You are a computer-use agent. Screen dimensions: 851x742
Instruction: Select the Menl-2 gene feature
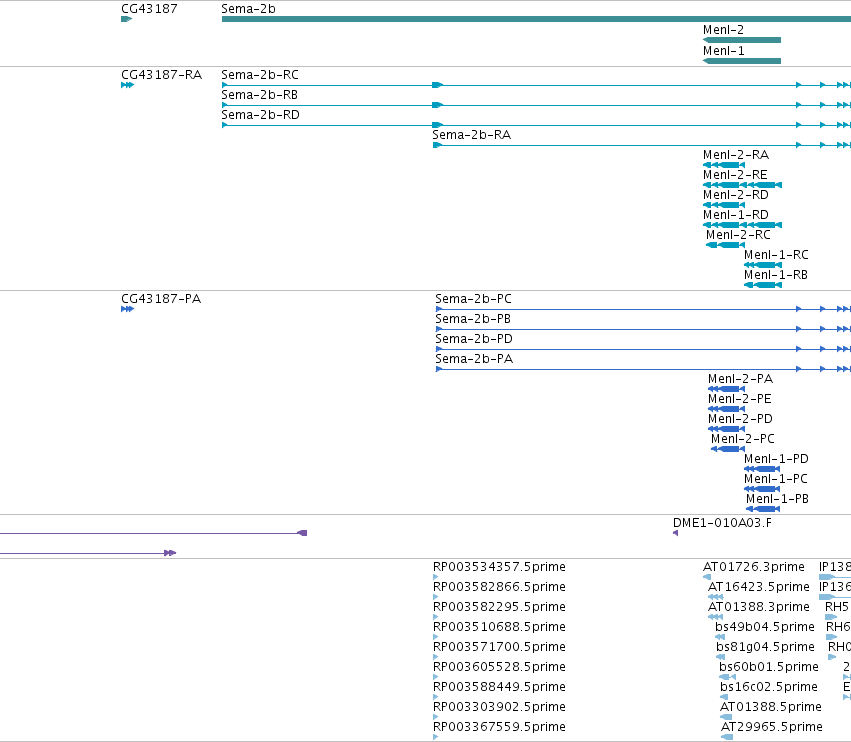(x=742, y=40)
